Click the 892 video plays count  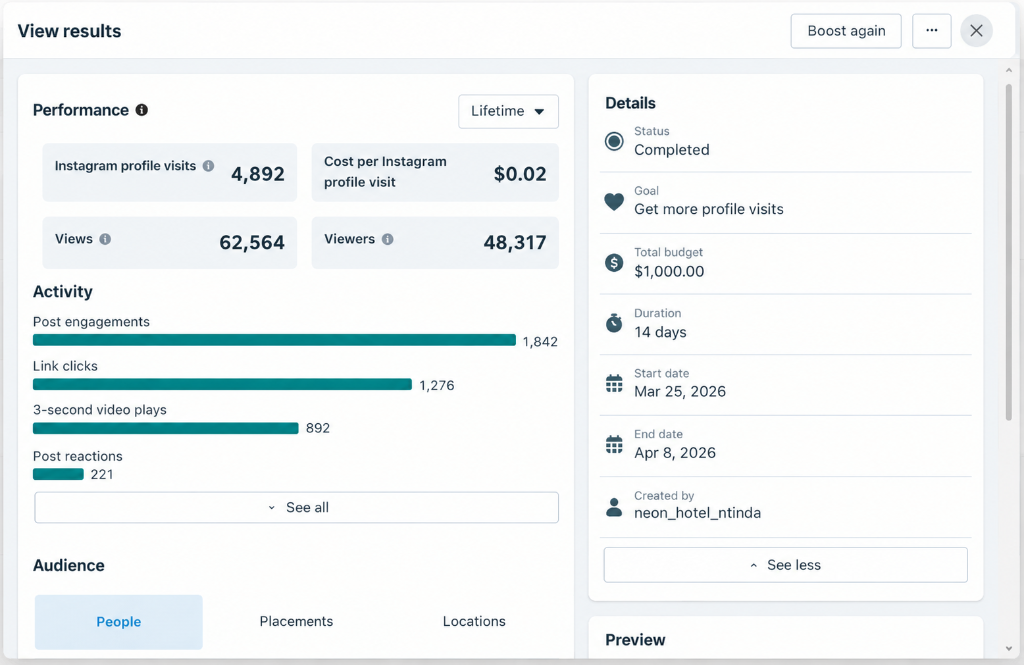pos(318,428)
